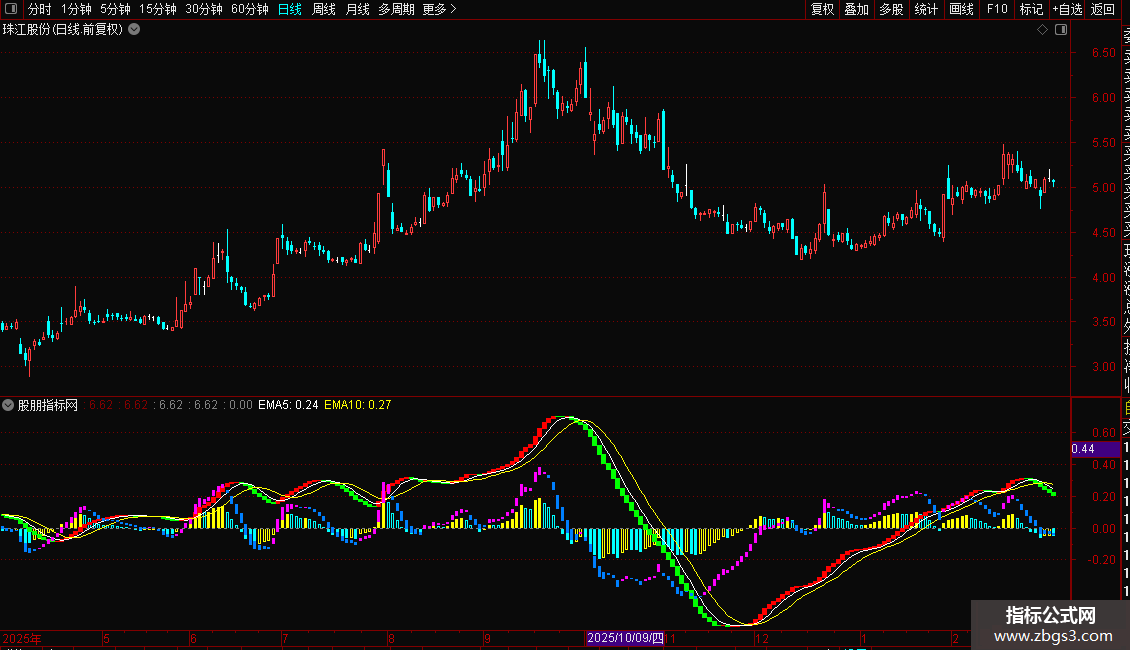The image size is (1130, 650).
Task: Open the 统计 statistics tool
Action: click(x=926, y=9)
